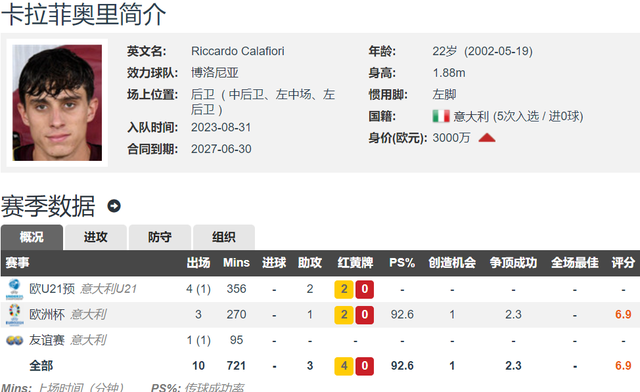This screenshot has width=640, height=392.
Task: Click the 270 minutes value
Action: 236,314
